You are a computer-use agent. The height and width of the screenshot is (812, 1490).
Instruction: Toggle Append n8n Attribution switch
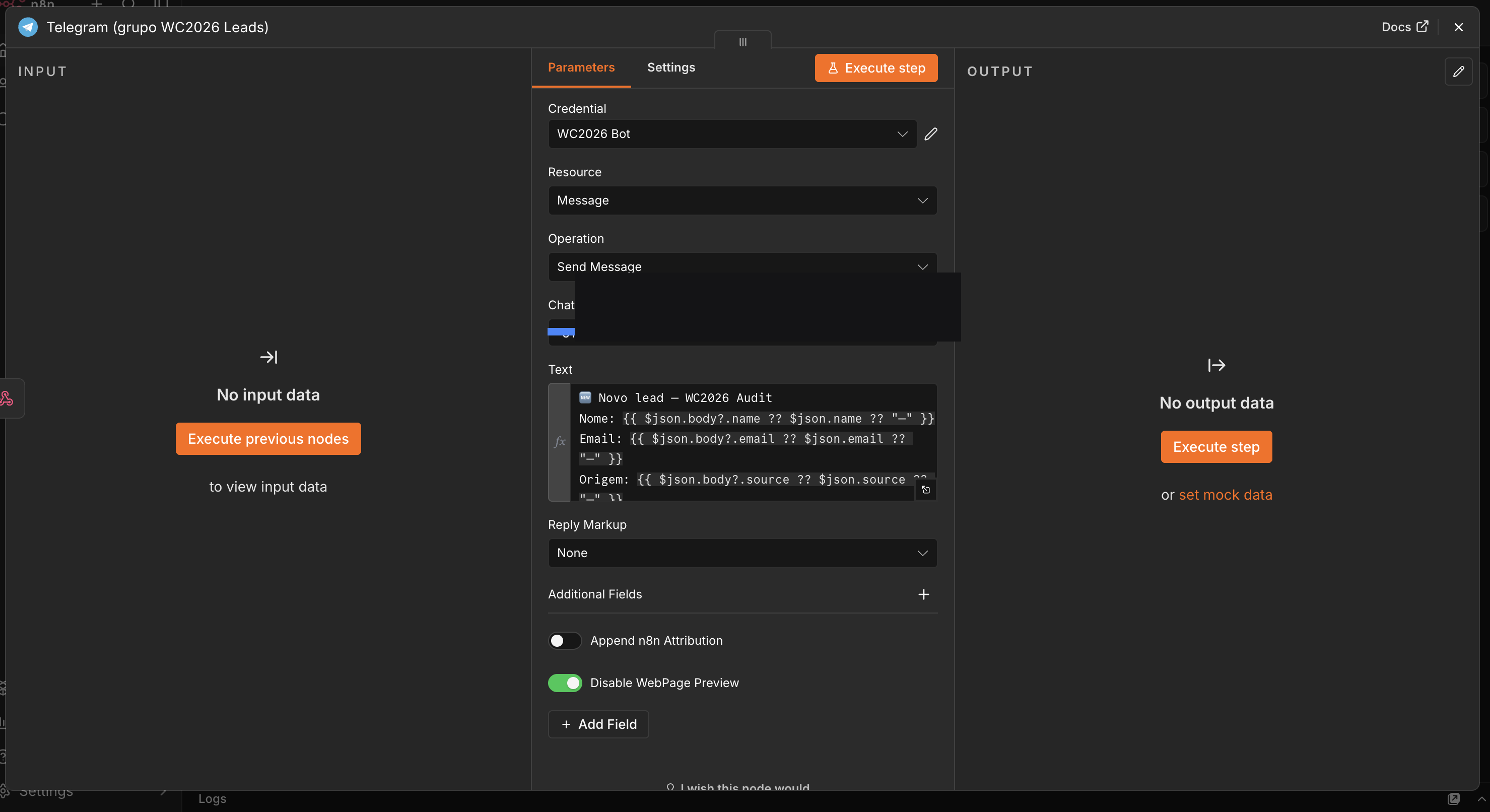(565, 640)
